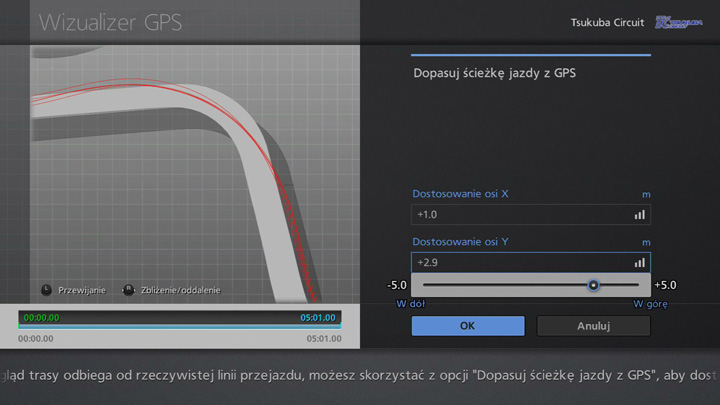Click the Wizualizer GPS title
Screen dimensions: 720x405
[110, 22]
